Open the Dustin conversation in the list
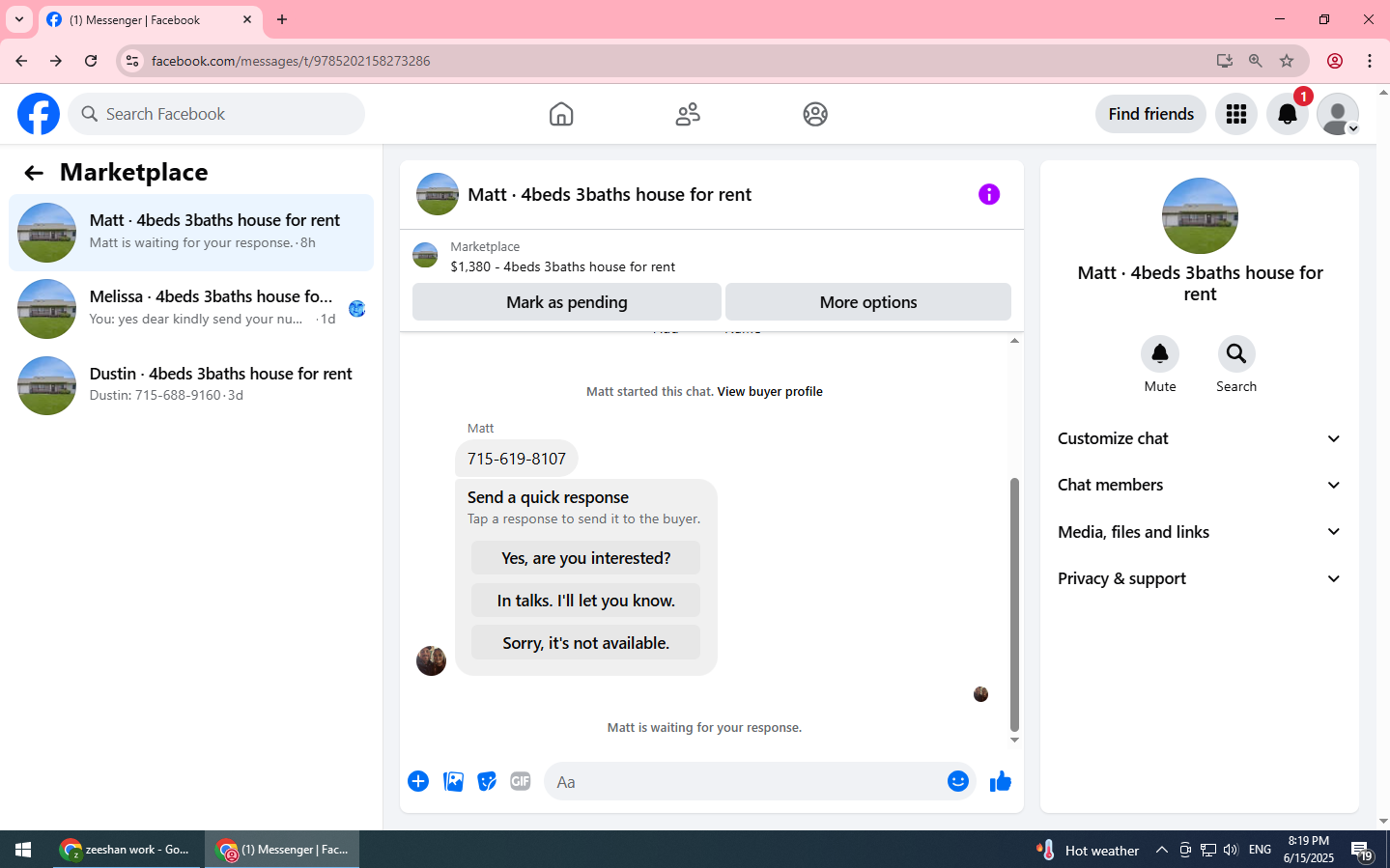 191,385
